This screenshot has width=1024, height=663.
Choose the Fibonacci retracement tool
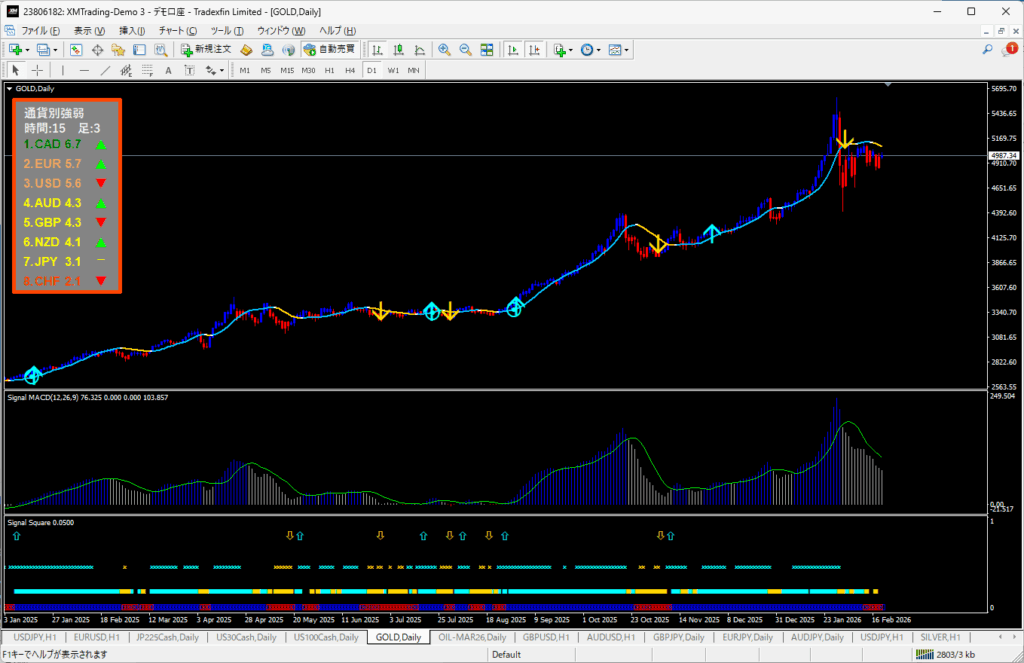tap(147, 70)
